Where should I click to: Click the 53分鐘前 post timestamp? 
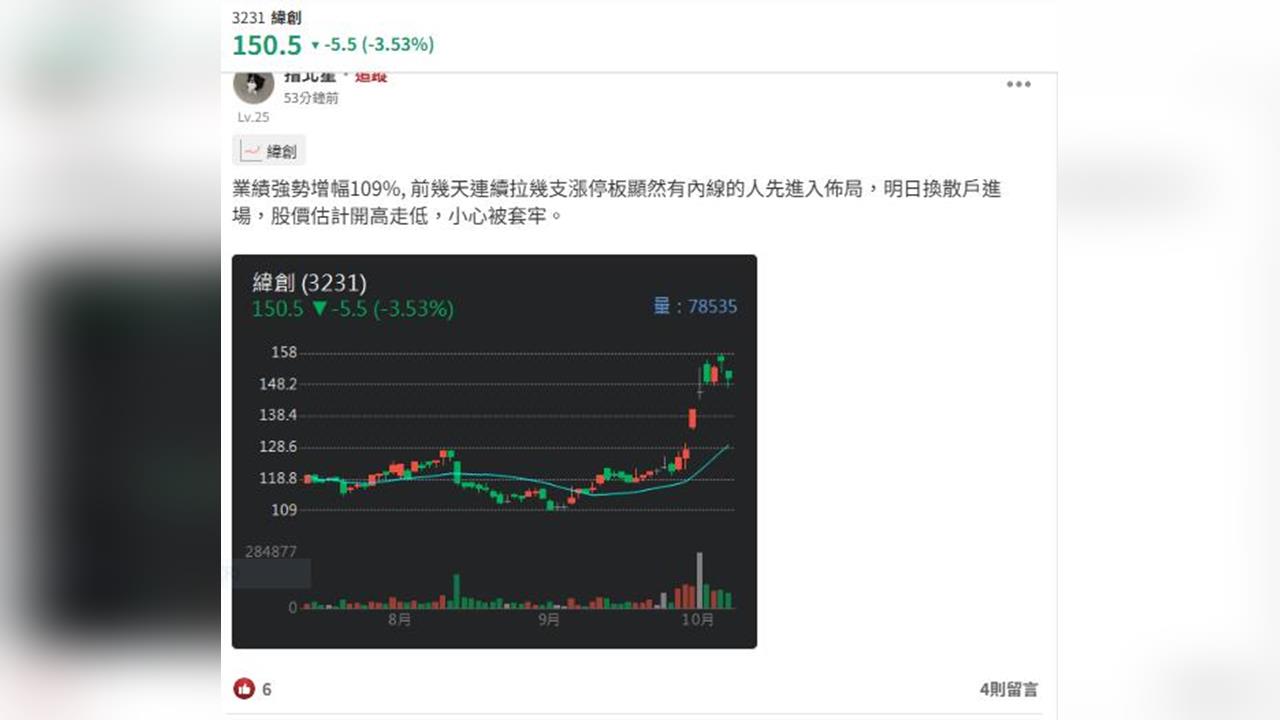click(311, 98)
